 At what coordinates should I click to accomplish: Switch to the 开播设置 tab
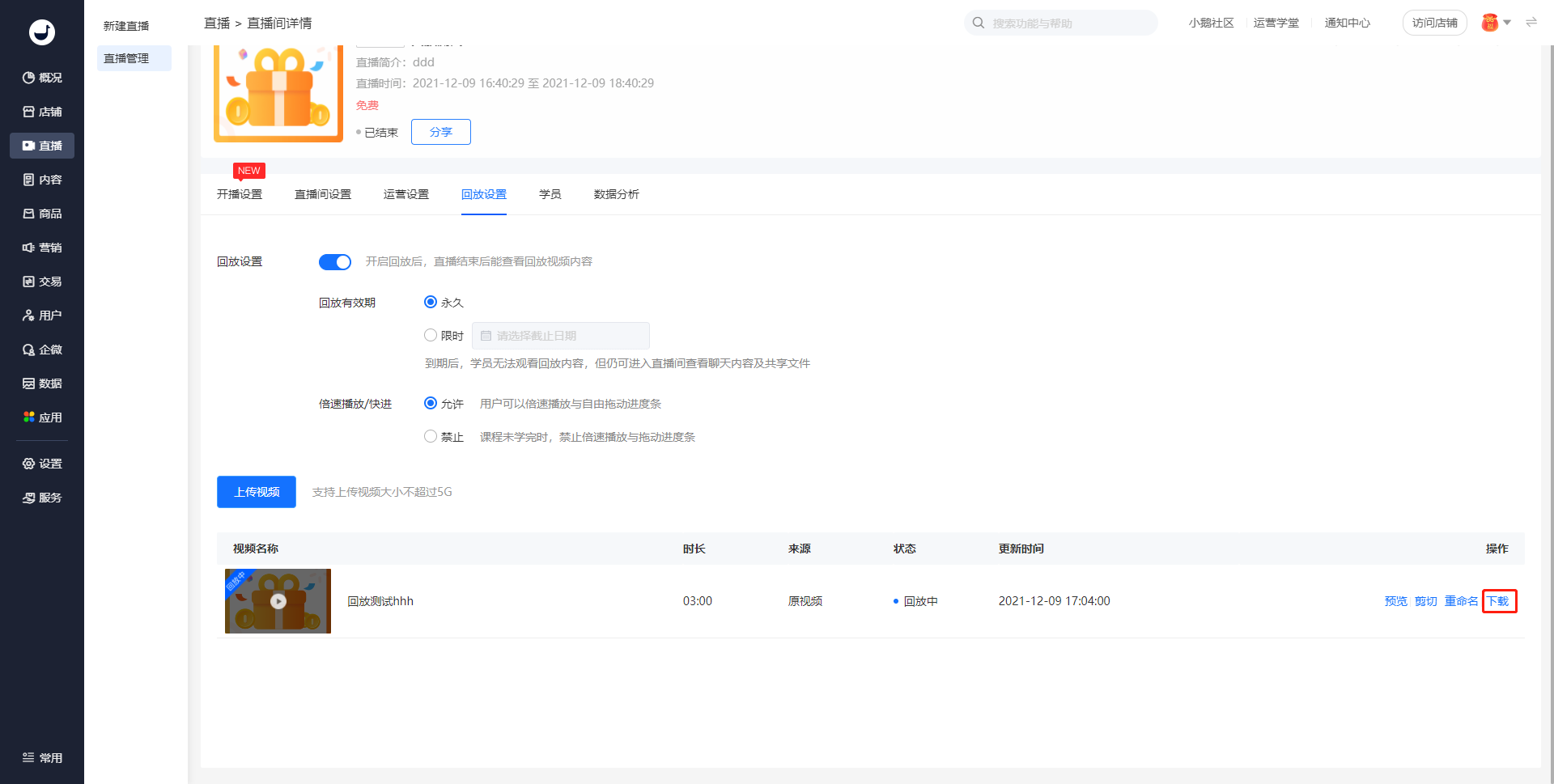(x=240, y=194)
